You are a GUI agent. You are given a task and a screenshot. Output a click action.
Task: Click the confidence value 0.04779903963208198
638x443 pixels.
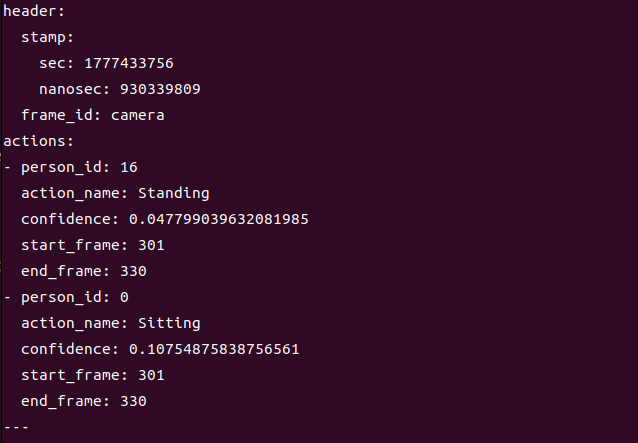219,220
